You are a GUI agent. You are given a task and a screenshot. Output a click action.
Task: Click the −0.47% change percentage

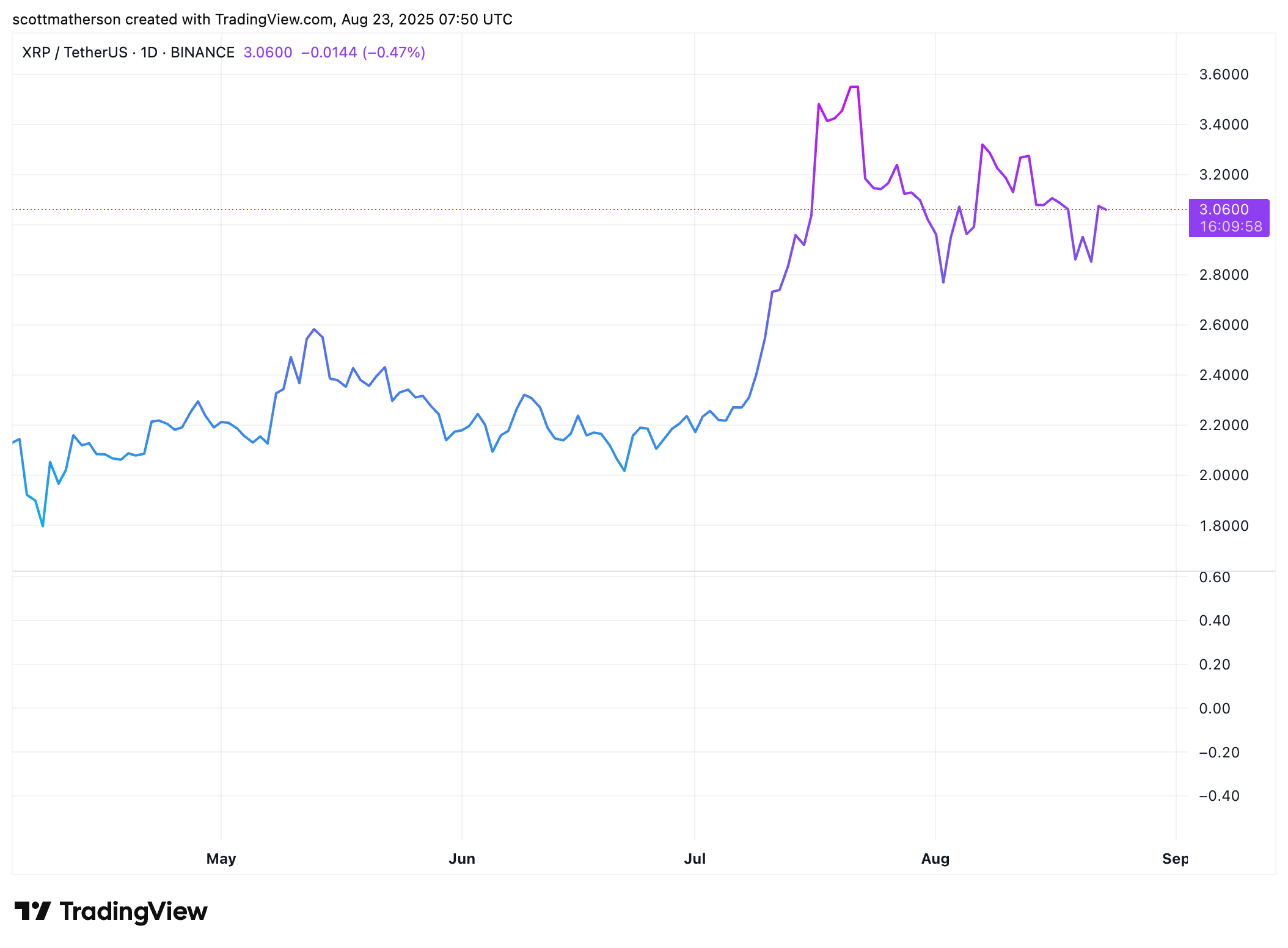(x=395, y=53)
